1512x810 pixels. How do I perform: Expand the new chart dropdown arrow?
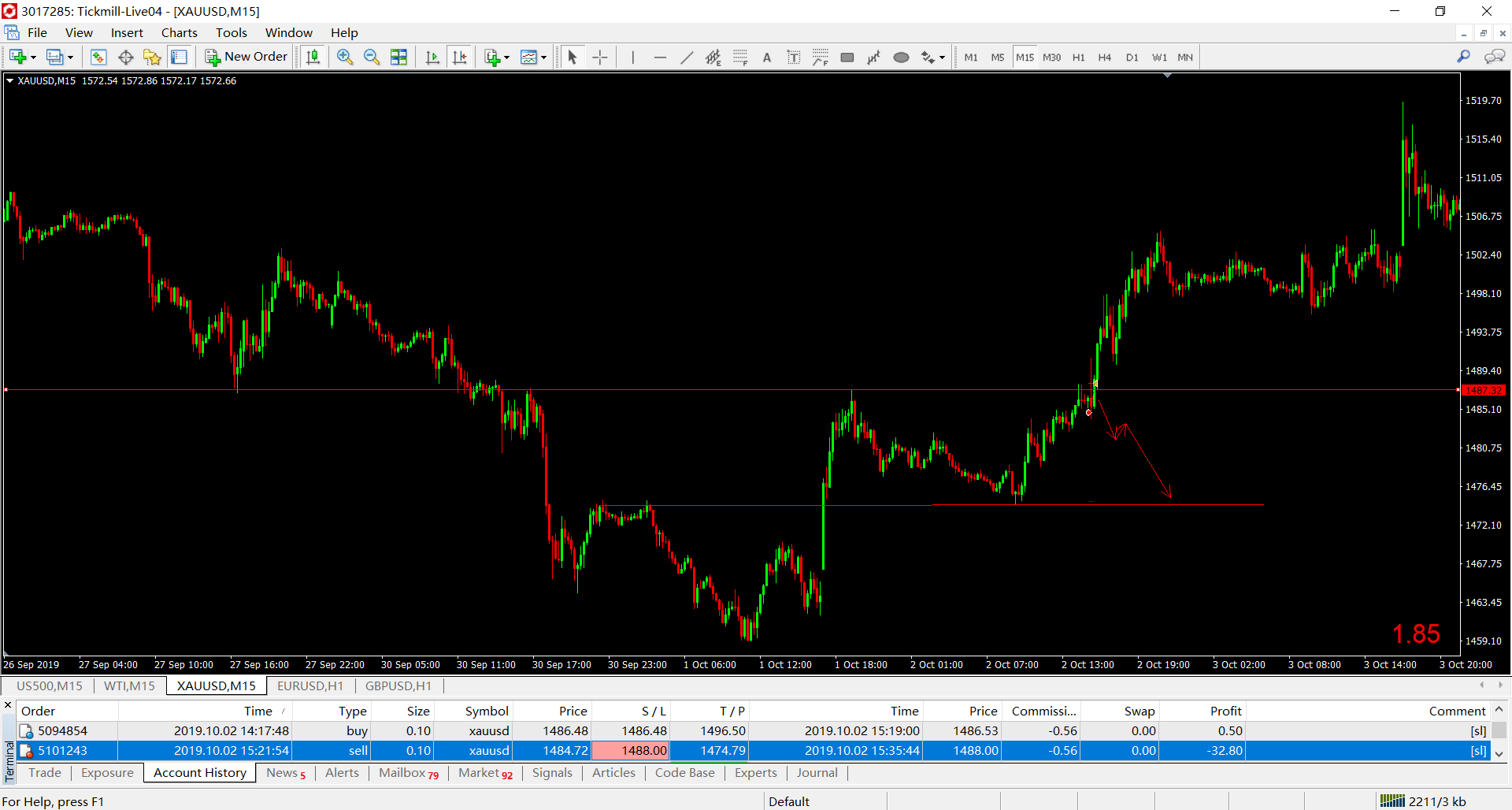33,57
